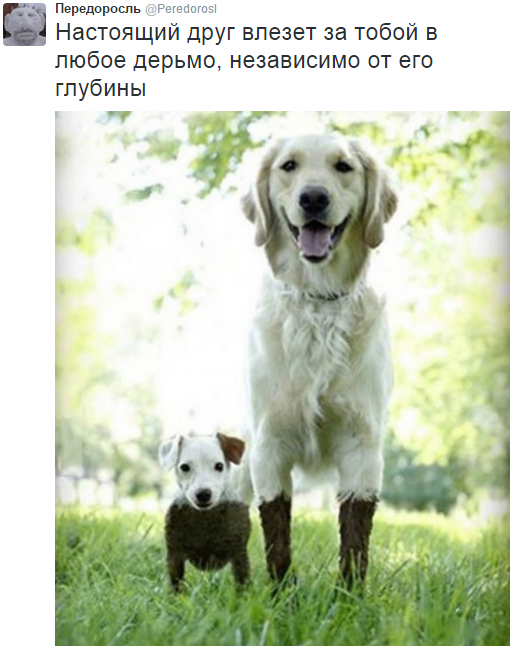Click the retriever's fluffy chest fur

coord(320,353)
